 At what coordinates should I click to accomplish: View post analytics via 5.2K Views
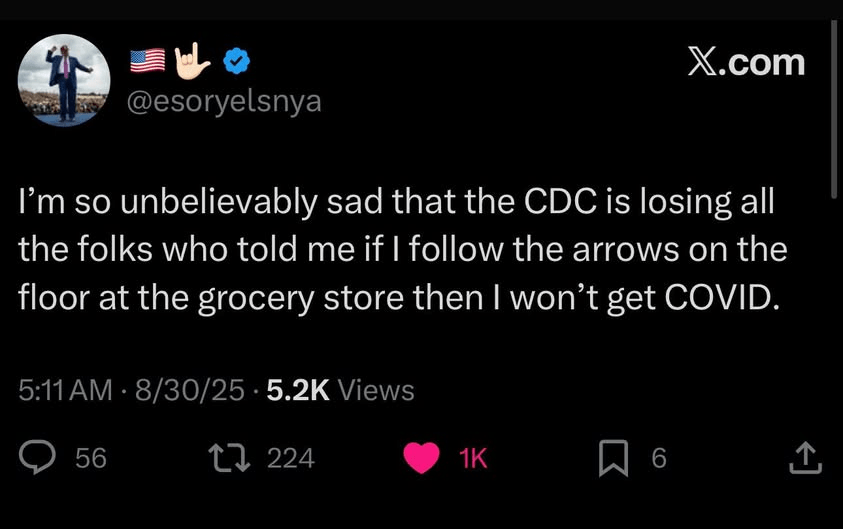(341, 389)
